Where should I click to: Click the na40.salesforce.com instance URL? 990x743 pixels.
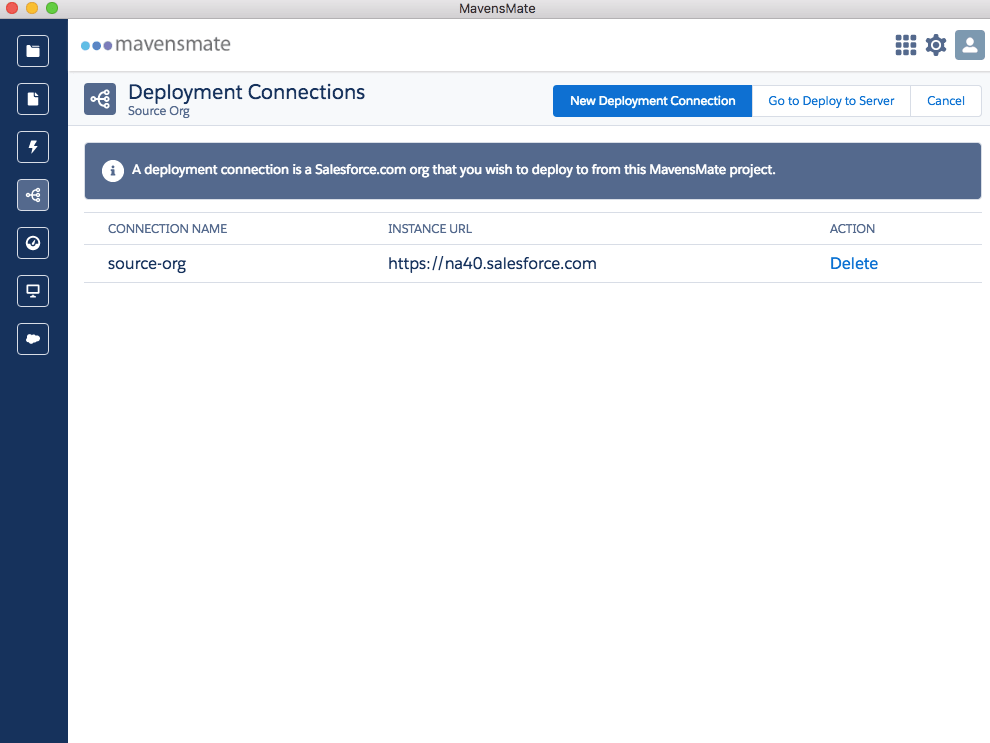tap(492, 264)
